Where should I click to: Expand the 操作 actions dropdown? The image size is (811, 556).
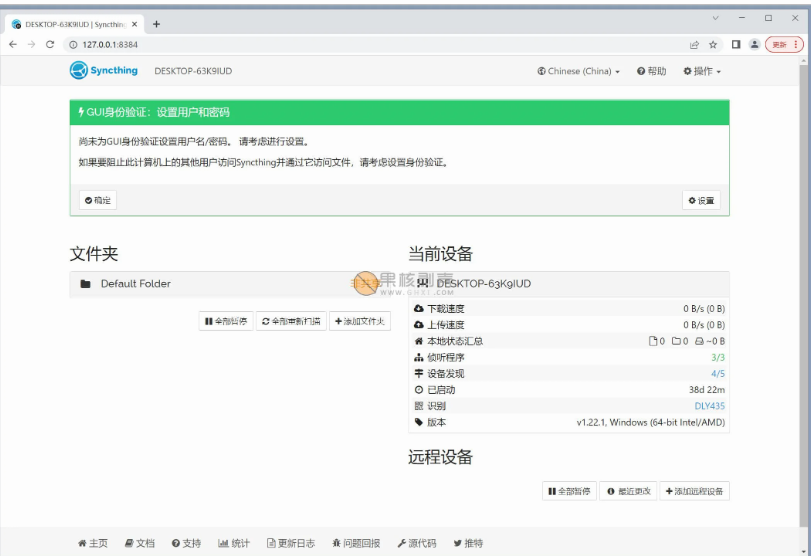[702, 71]
